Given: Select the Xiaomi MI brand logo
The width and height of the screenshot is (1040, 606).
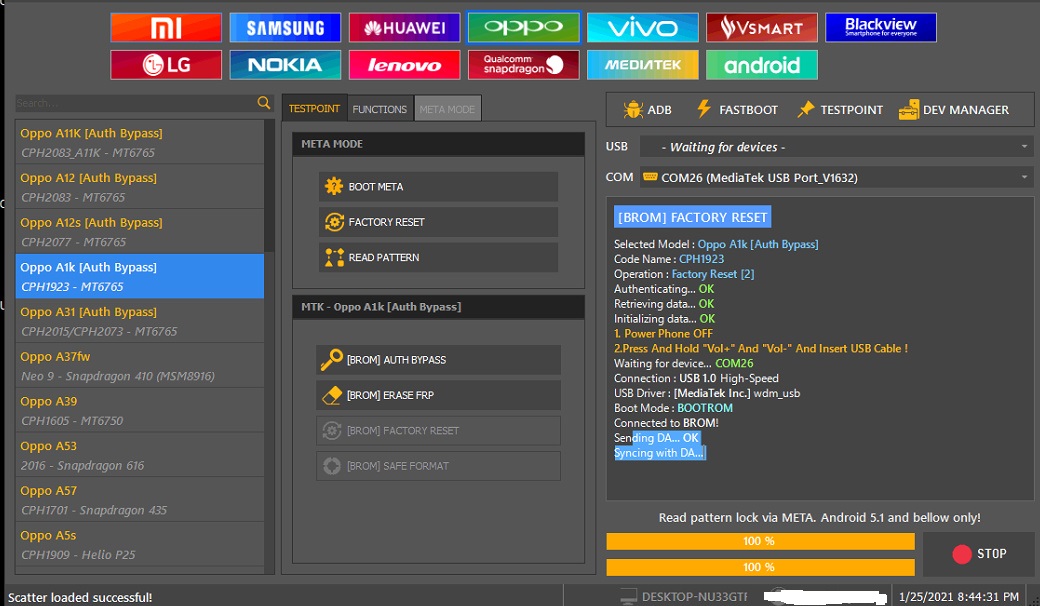Looking at the screenshot, I should point(166,28).
